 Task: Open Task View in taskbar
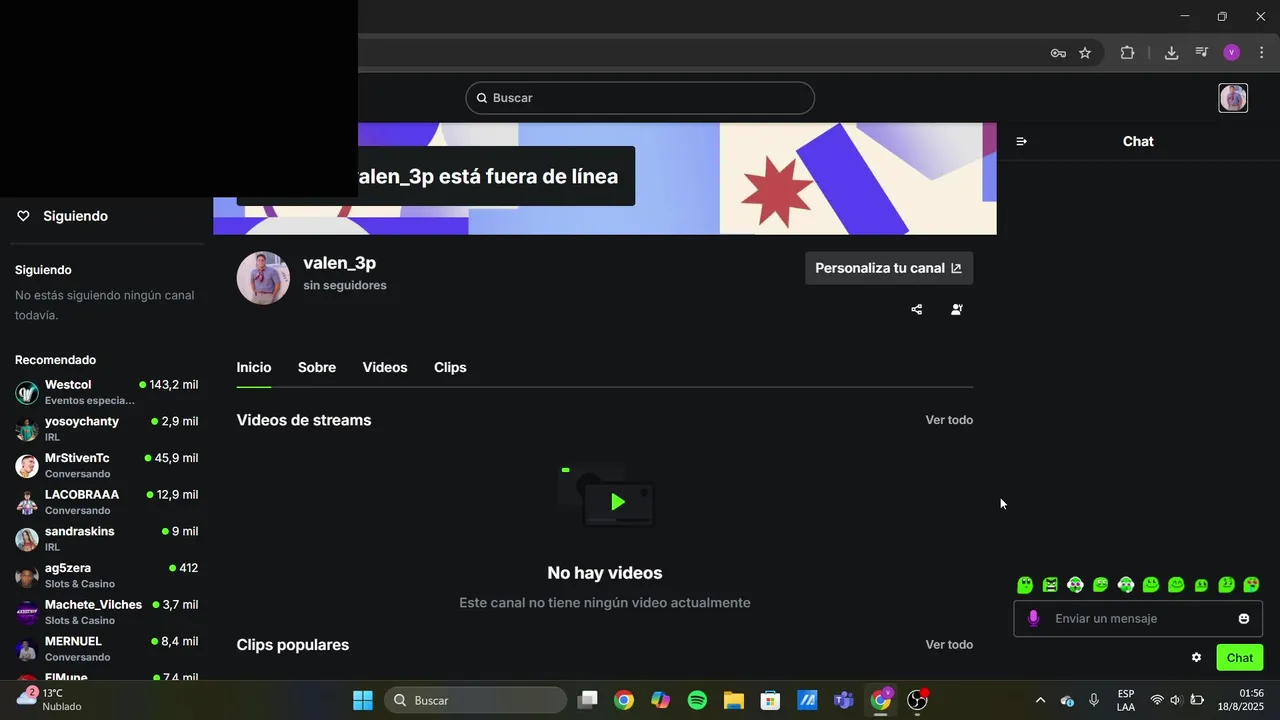coord(588,700)
